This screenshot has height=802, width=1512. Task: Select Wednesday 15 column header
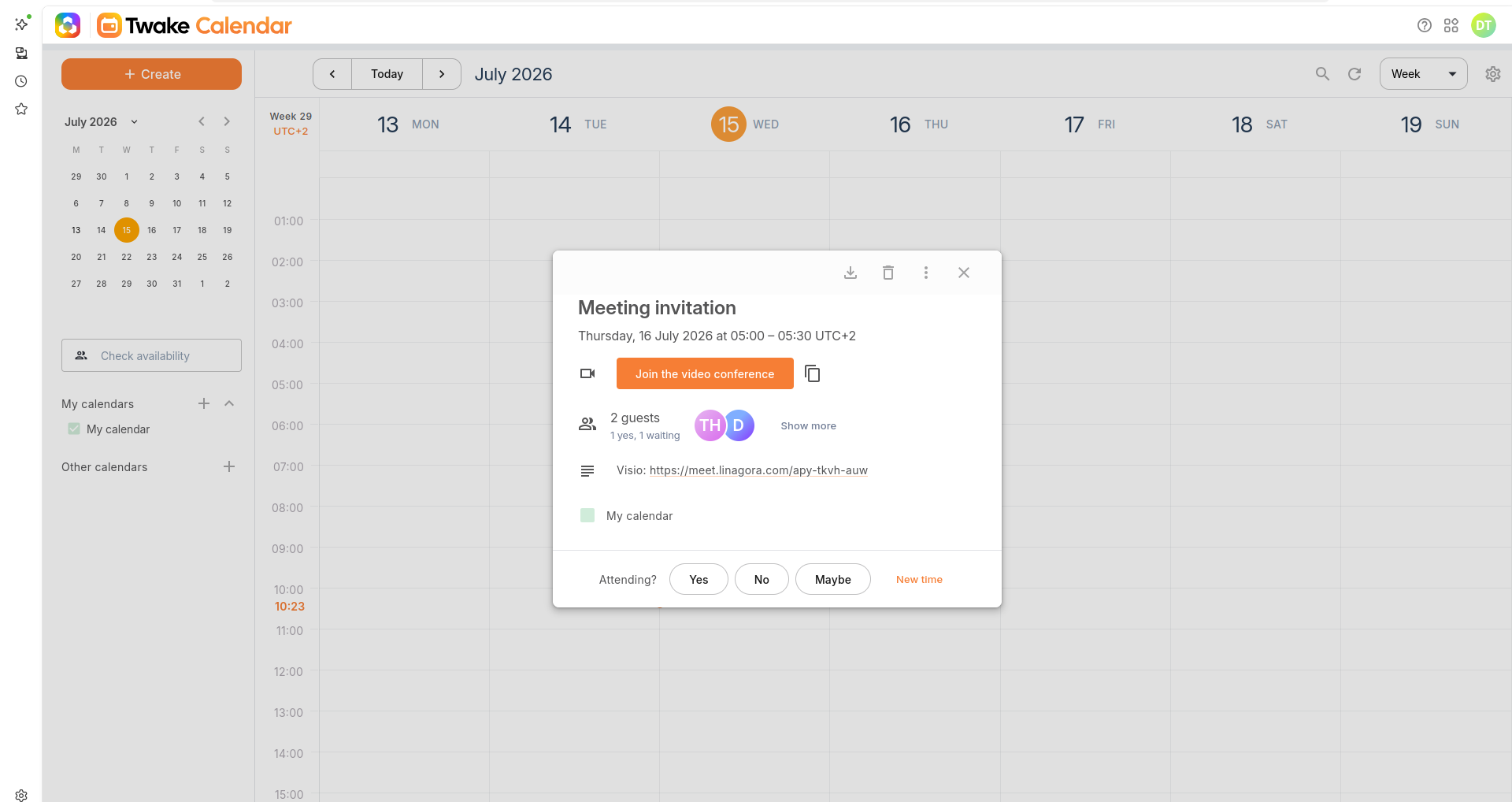click(745, 124)
